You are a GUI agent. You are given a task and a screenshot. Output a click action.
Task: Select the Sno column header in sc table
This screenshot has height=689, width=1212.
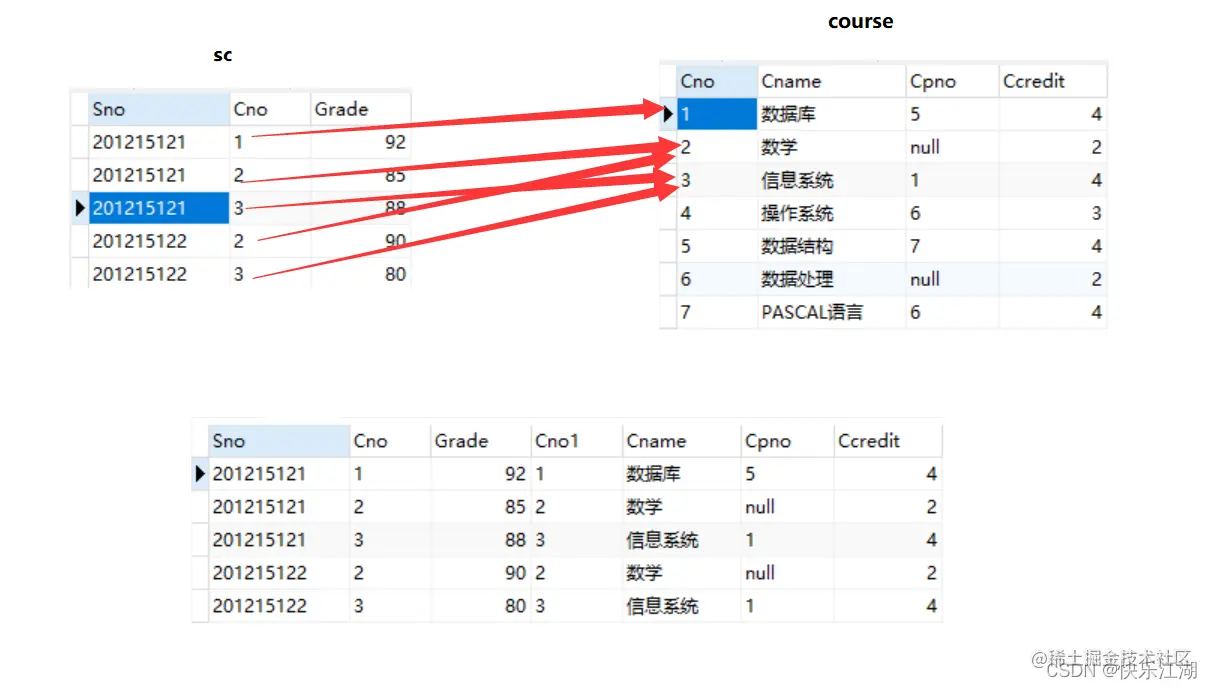(159, 109)
